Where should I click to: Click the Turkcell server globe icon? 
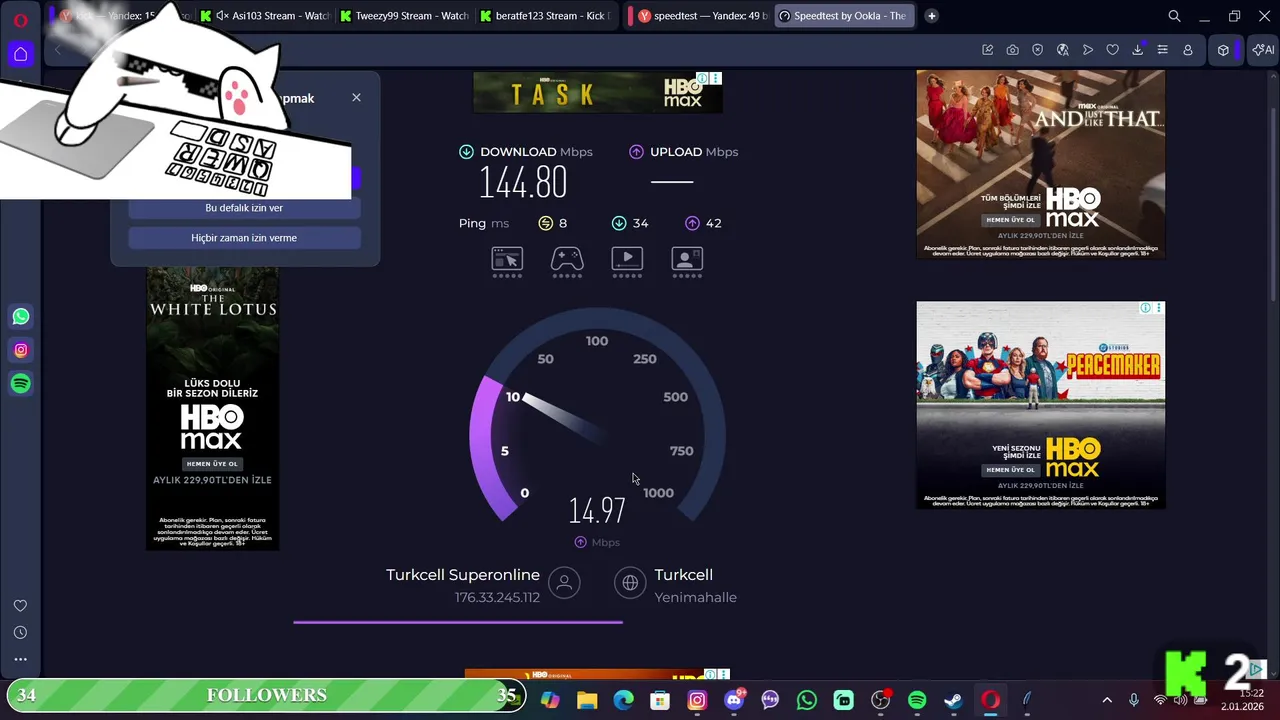click(630, 583)
